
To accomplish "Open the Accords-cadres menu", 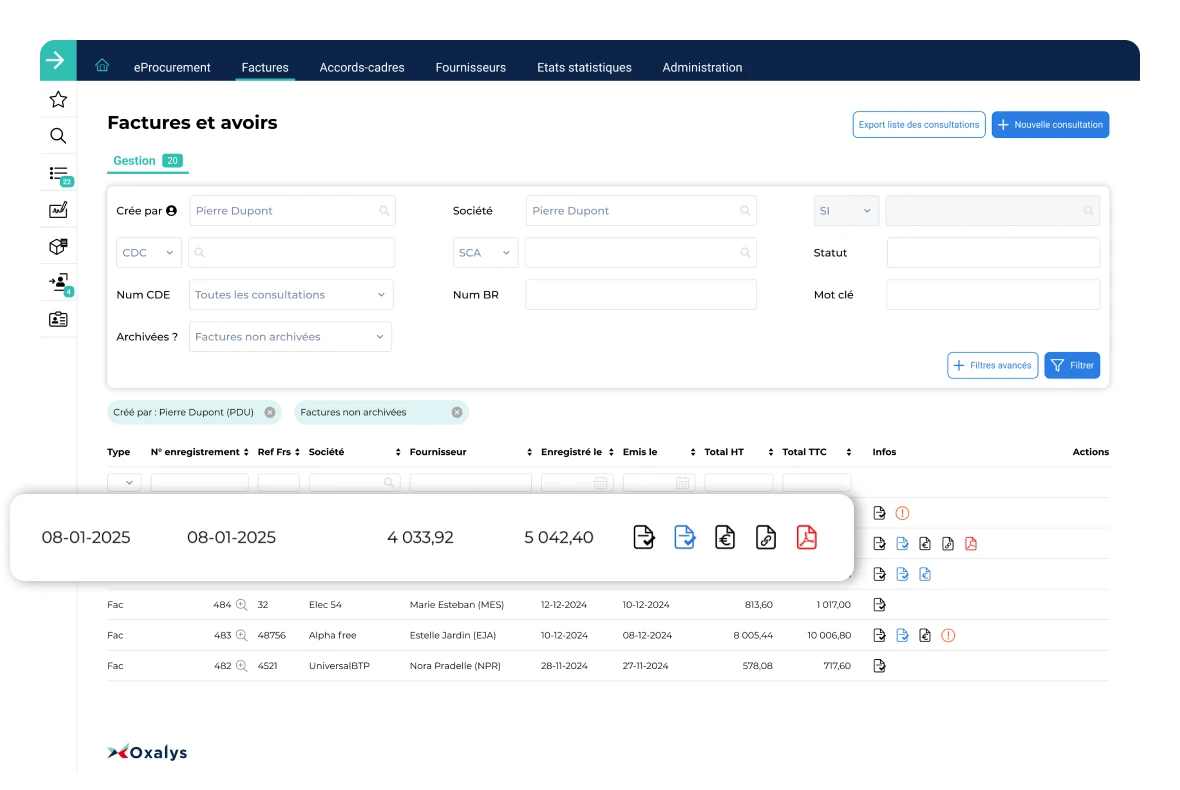I will [x=362, y=68].
